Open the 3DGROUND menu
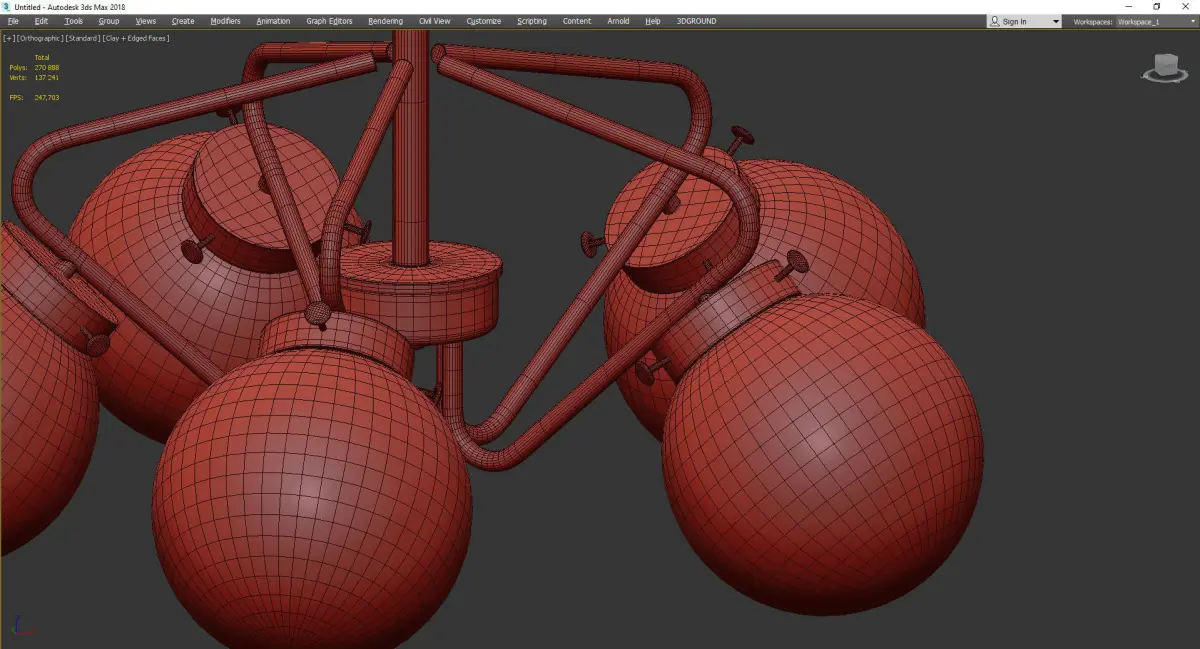This screenshot has height=649, width=1200. point(696,21)
